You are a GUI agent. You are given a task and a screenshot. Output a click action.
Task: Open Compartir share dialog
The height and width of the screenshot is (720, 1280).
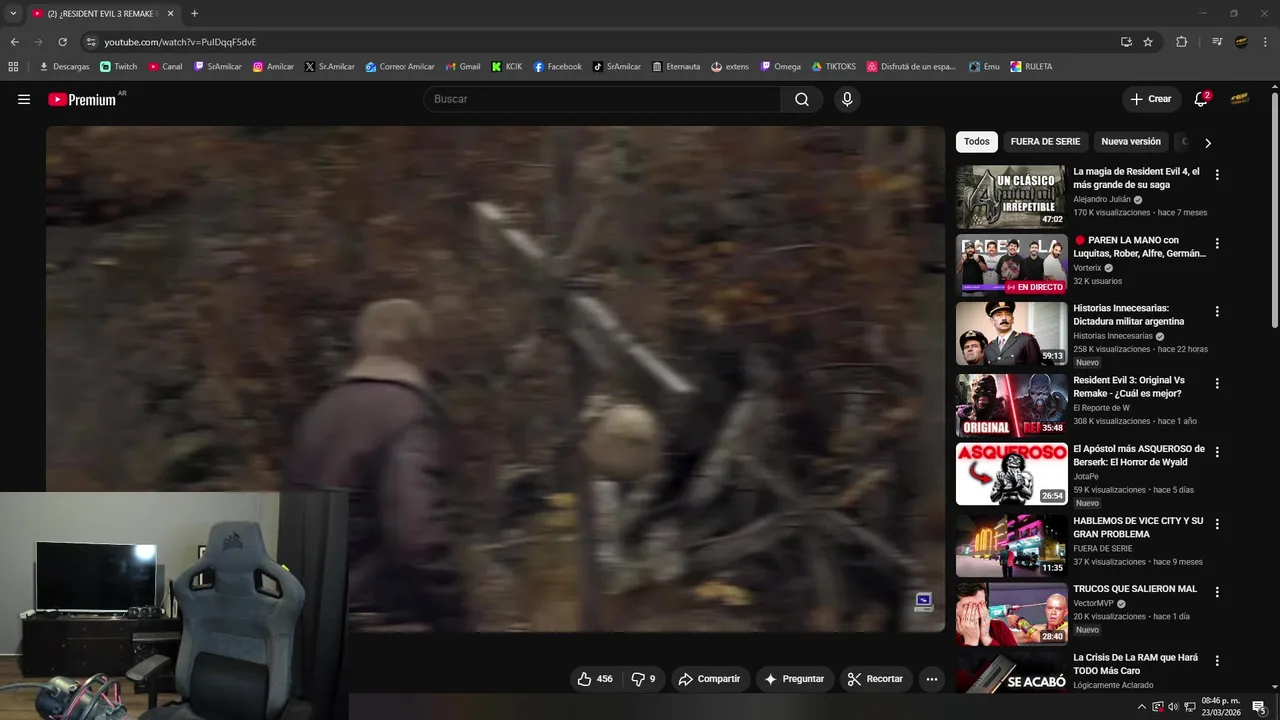point(709,679)
